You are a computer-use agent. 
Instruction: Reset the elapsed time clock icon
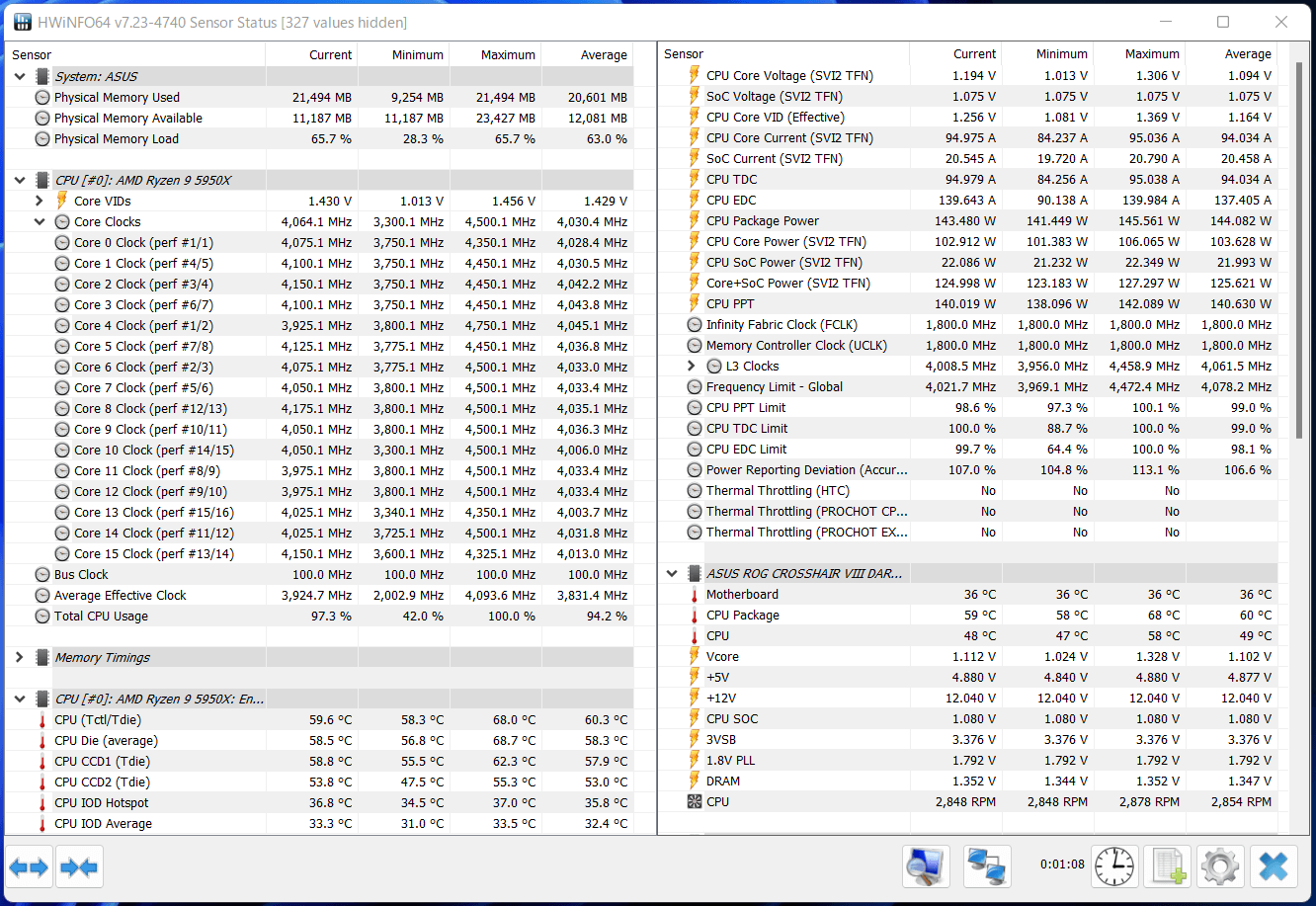click(1114, 866)
